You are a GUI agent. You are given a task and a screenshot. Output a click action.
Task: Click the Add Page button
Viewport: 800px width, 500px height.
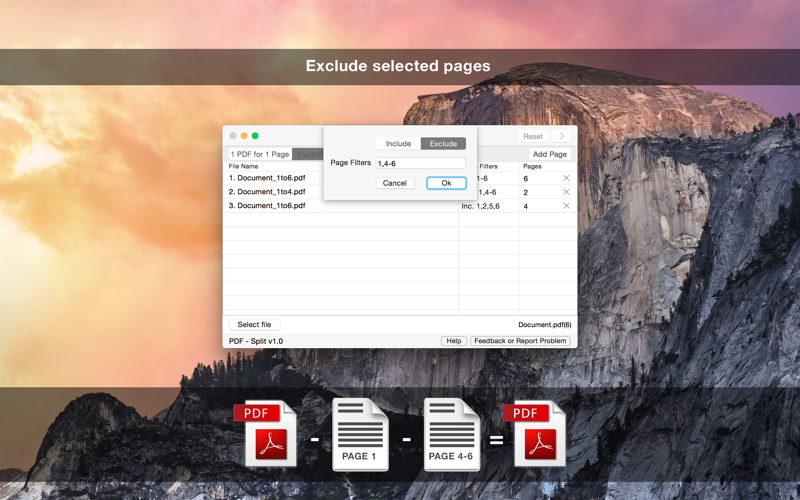tap(550, 154)
